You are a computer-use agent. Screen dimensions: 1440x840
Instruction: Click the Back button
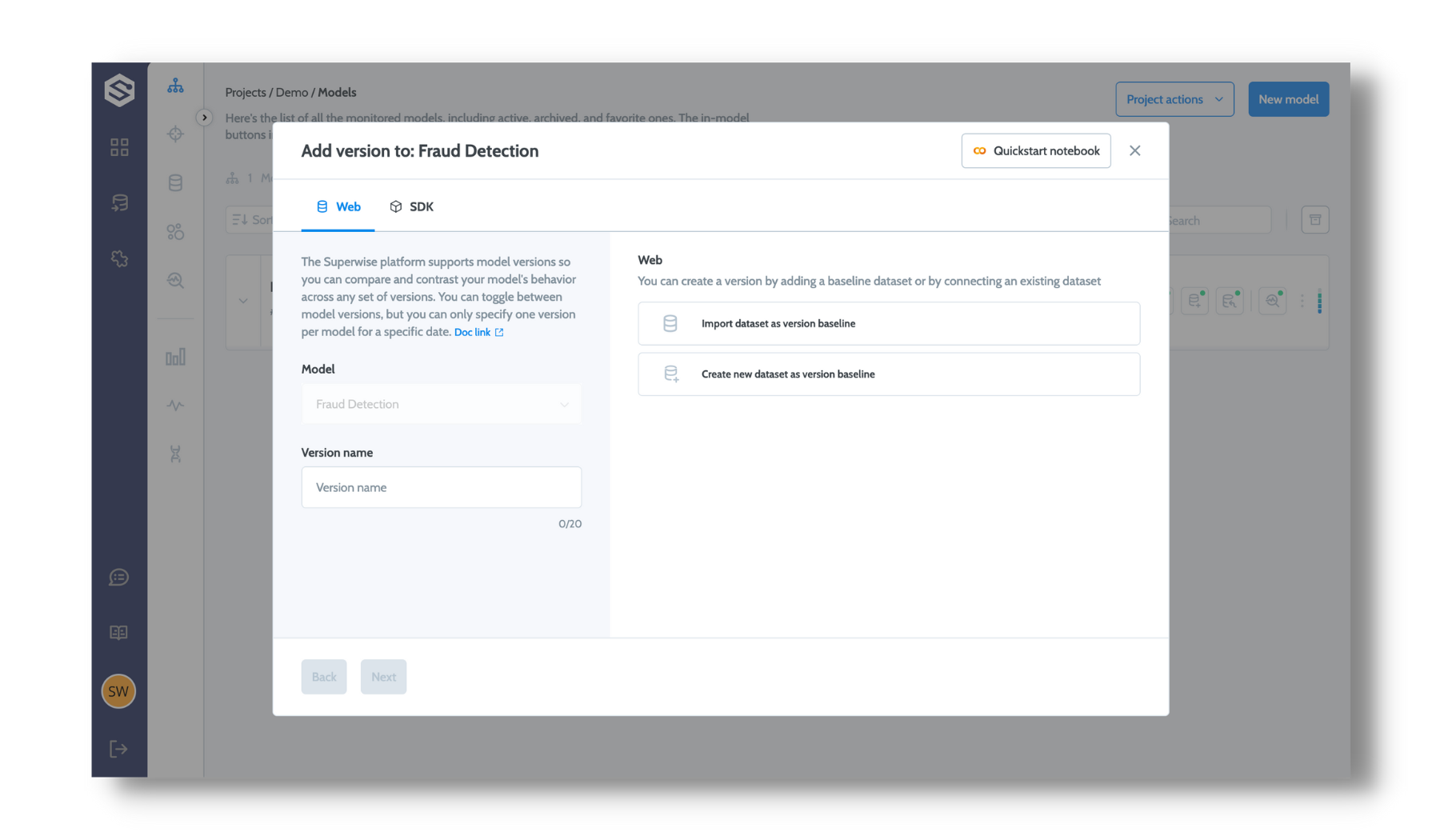click(x=324, y=677)
